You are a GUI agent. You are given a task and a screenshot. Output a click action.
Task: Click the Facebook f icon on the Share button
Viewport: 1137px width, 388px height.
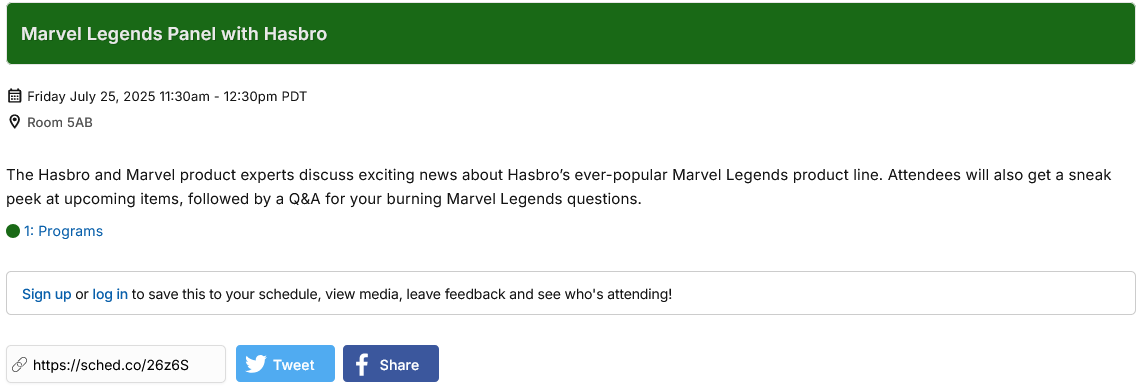[x=361, y=364]
